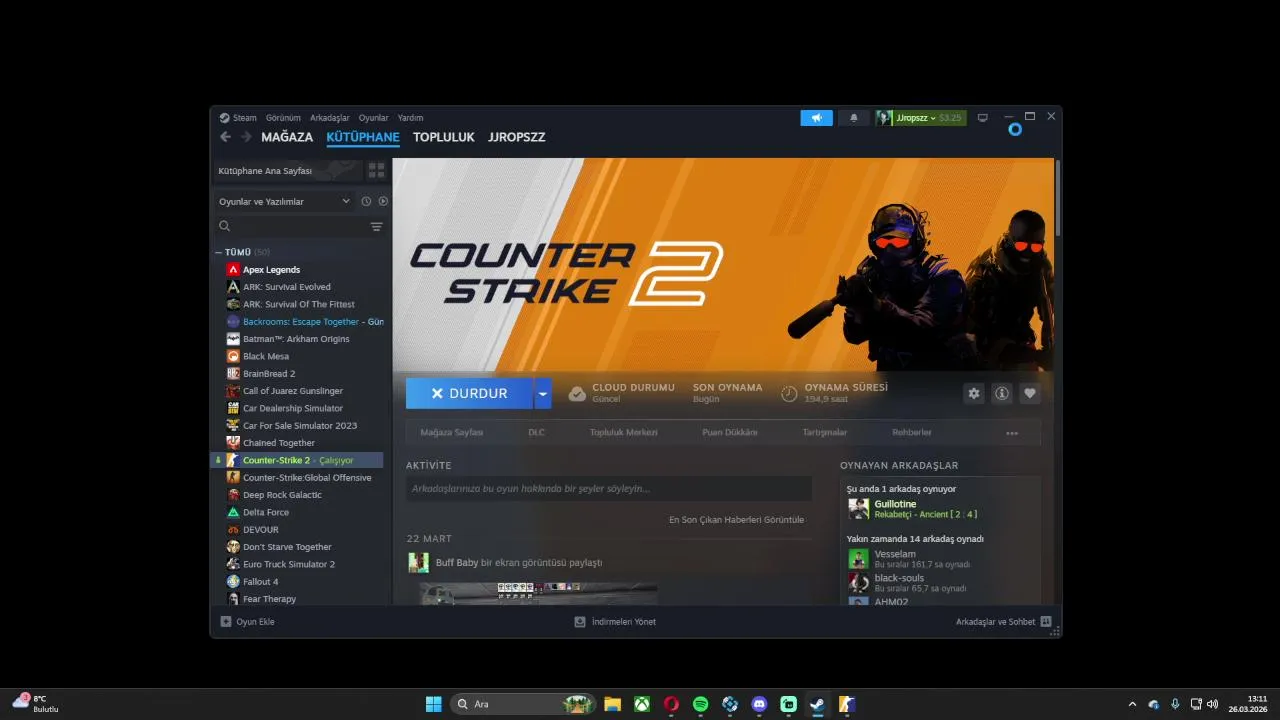
Task: Open the Steam menu
Action: tap(245, 118)
